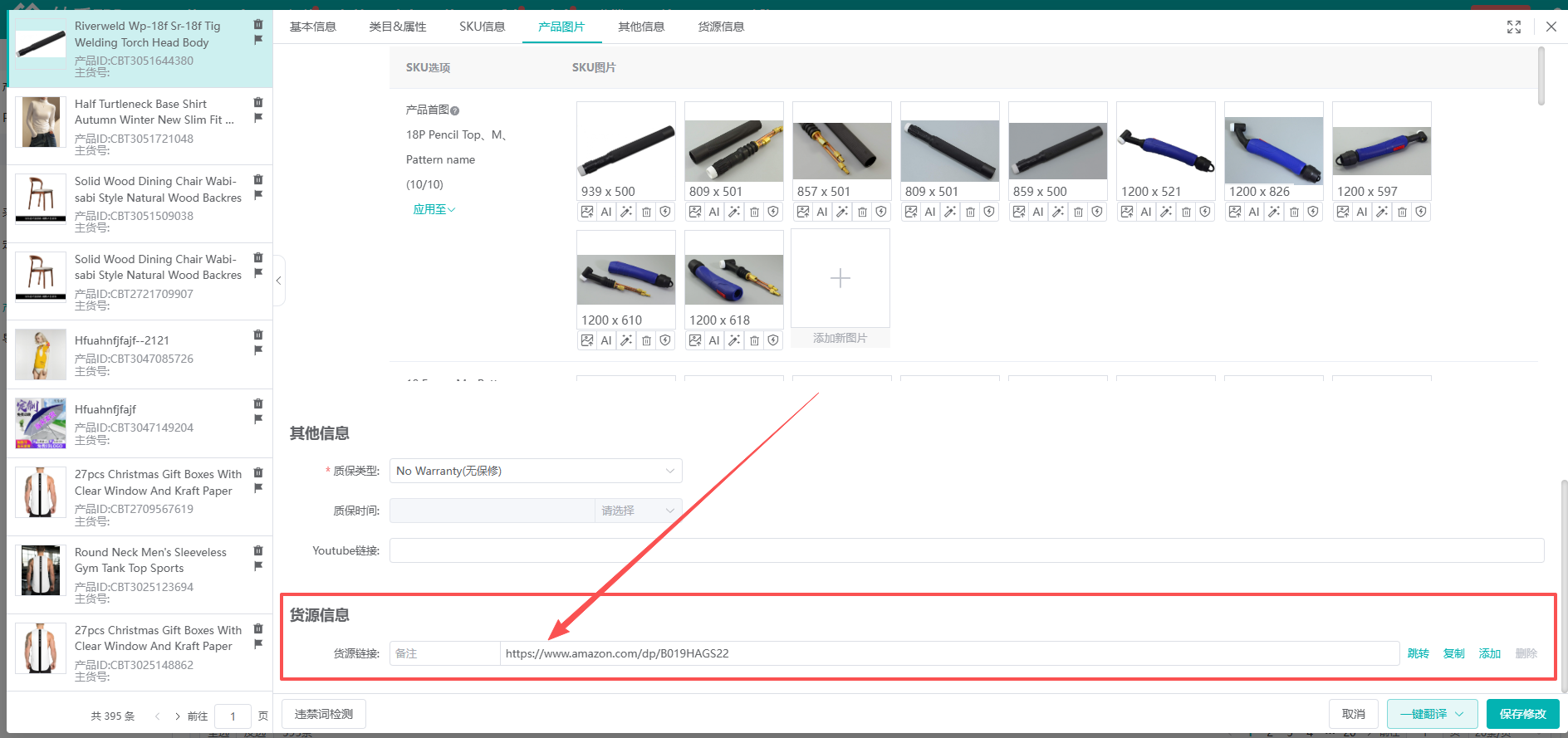Screen dimensions: 1568x738
Task: Click the help icon beside 产品首图
Action: (455, 110)
